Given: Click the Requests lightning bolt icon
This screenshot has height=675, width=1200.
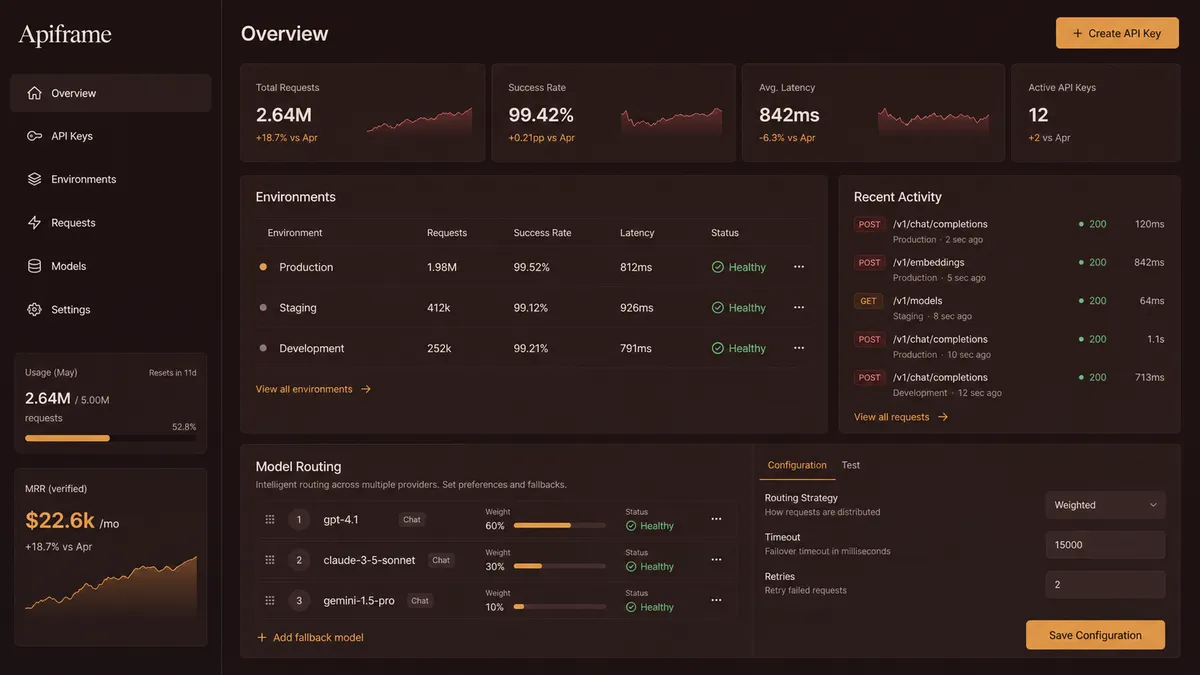Looking at the screenshot, I should tap(34, 223).
